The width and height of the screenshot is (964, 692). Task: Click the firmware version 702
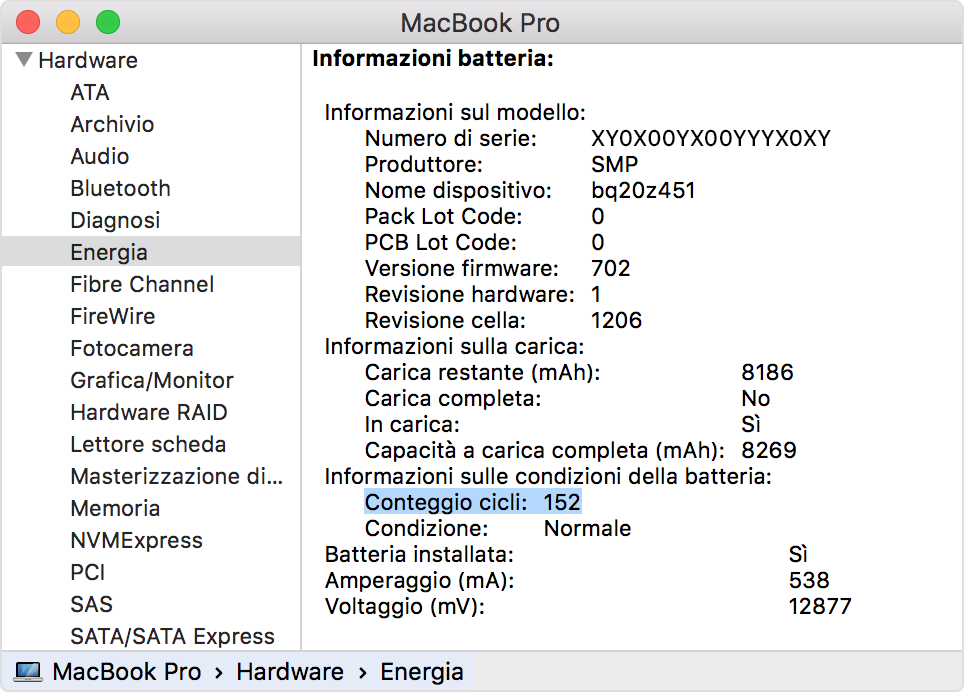click(x=610, y=269)
